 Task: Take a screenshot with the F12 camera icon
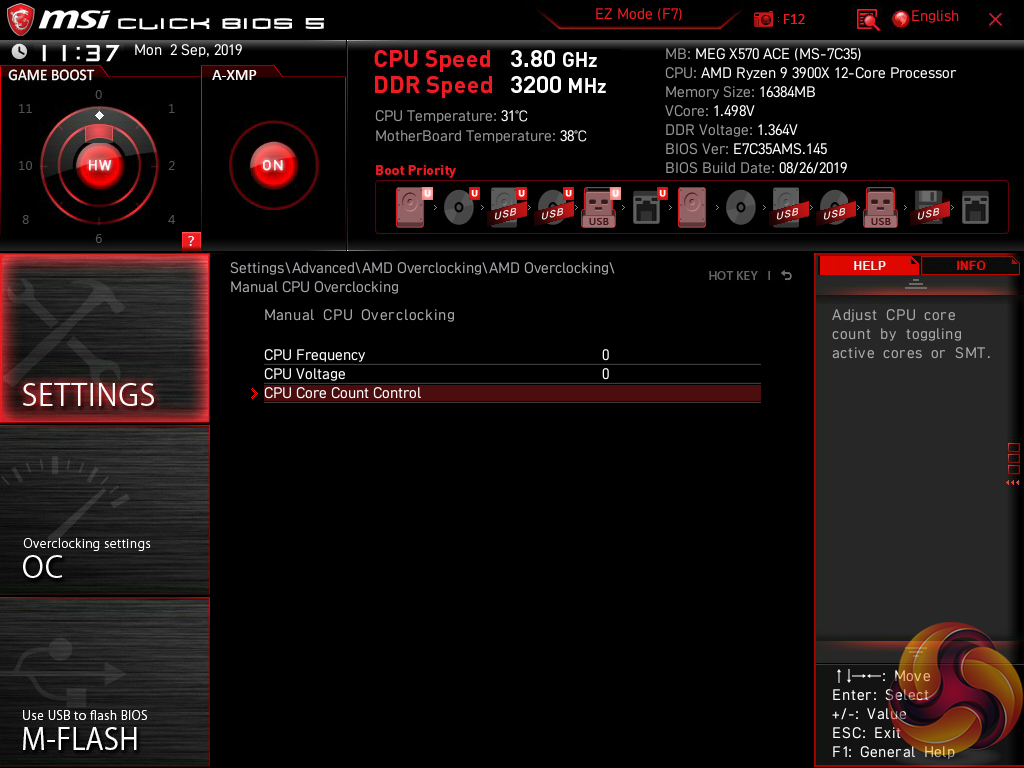click(x=763, y=19)
